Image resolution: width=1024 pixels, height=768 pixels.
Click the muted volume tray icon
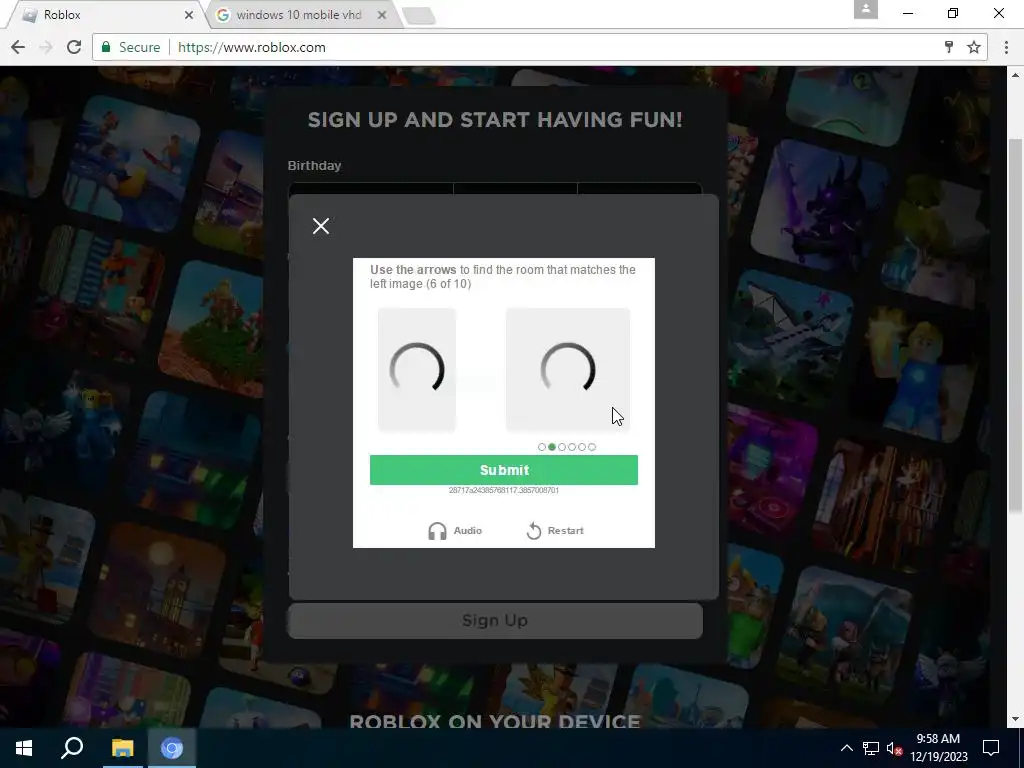(894, 748)
